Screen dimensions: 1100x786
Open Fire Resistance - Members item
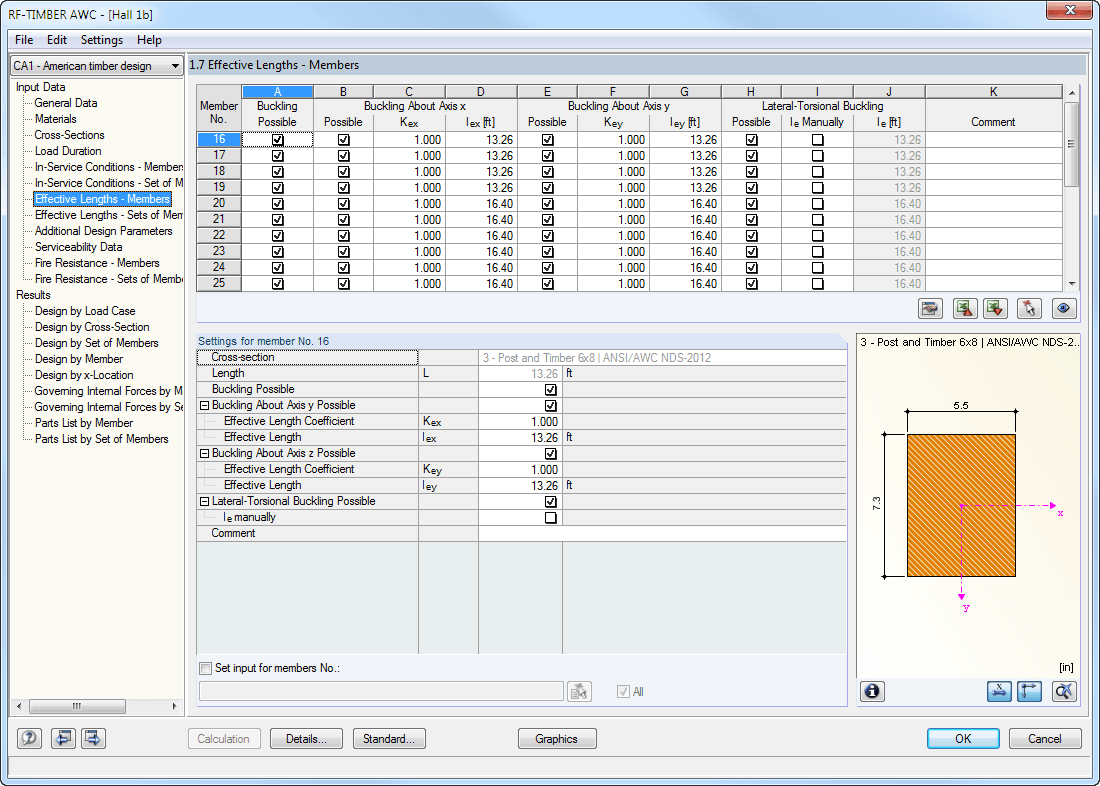click(x=97, y=263)
